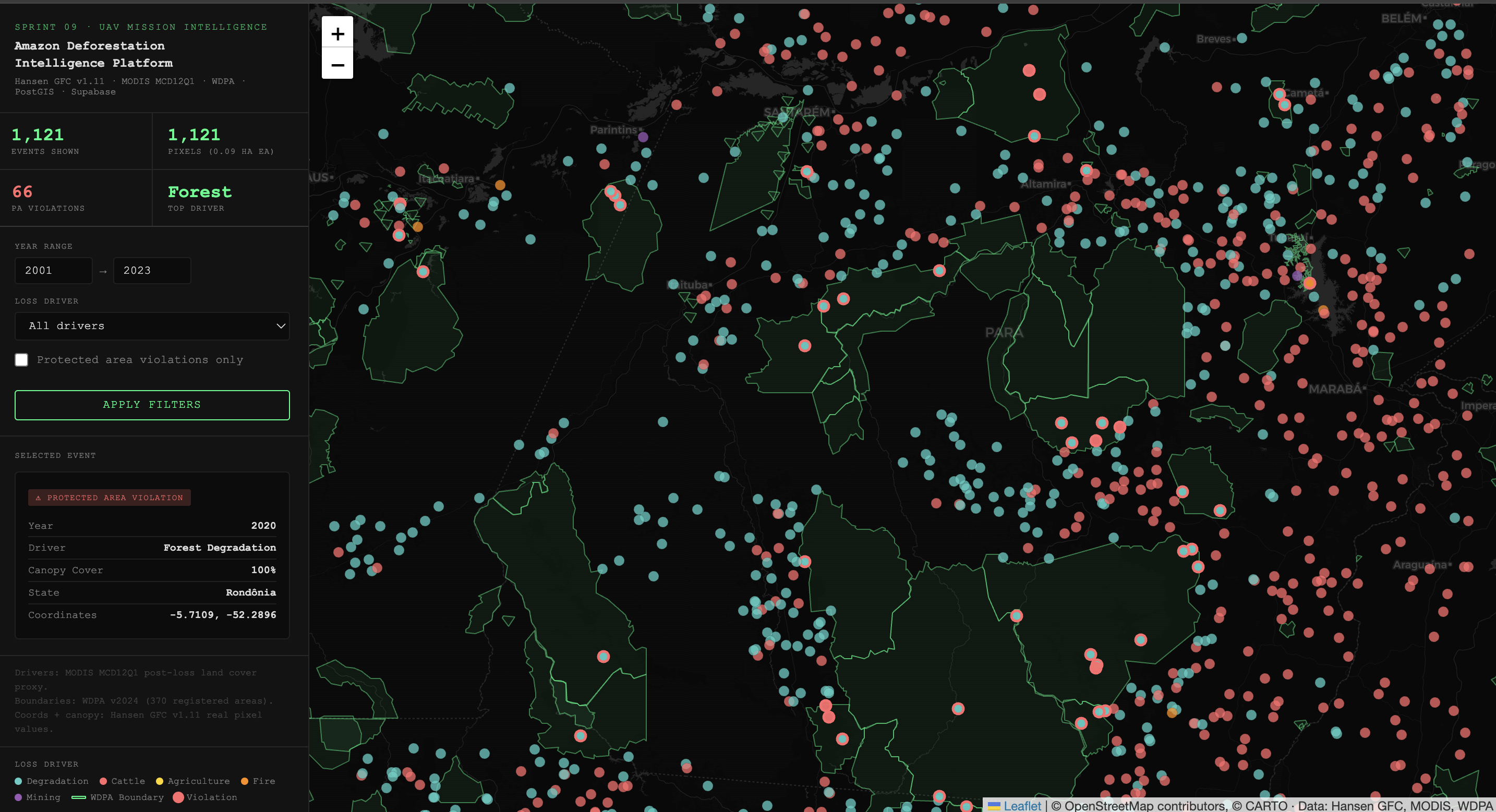Click the coordinates value -5.7109, -52.2896
Screen dimensions: 1496x812
pyautogui.click(x=223, y=614)
